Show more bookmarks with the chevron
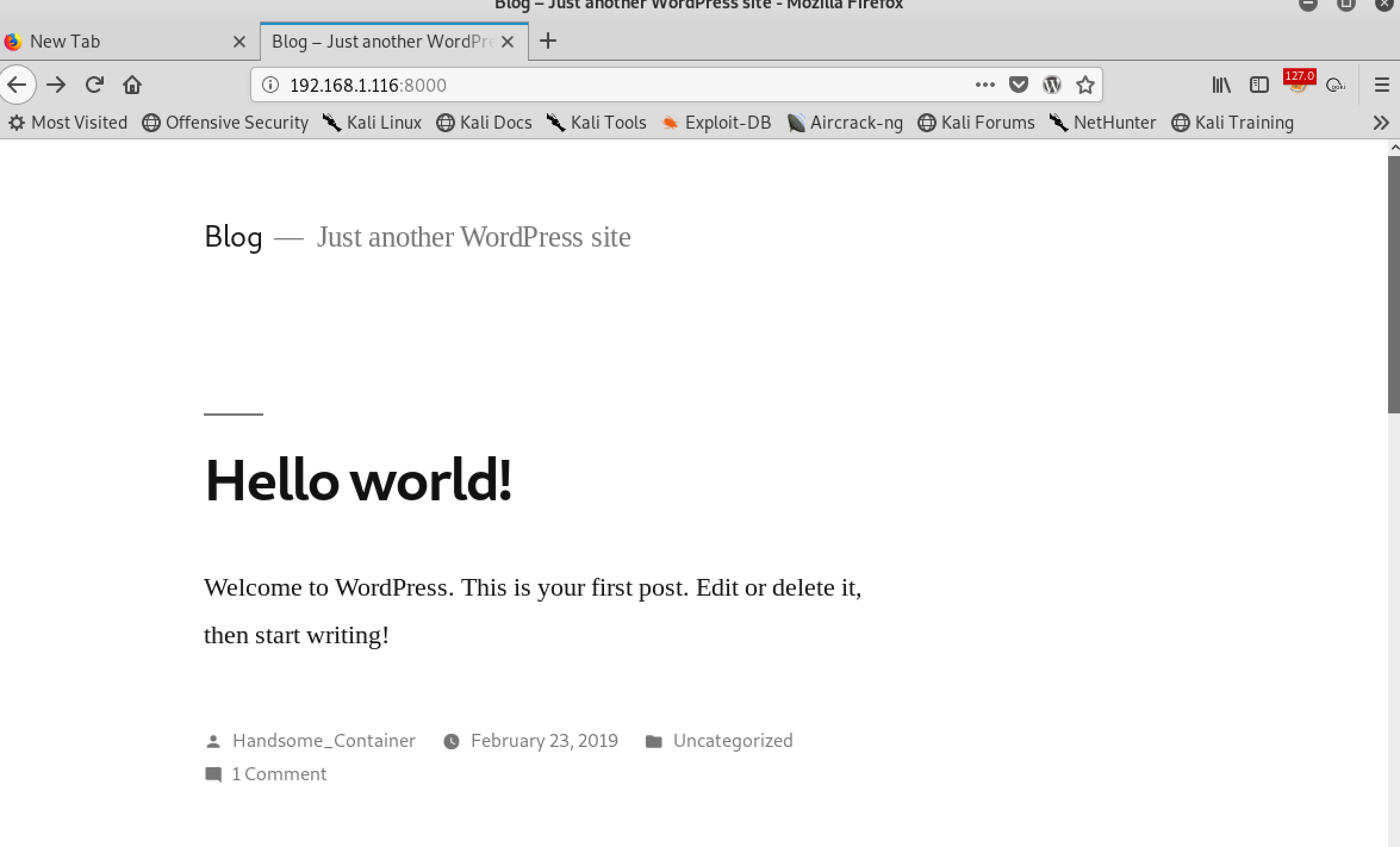The height and width of the screenshot is (847, 1400). [x=1381, y=123]
